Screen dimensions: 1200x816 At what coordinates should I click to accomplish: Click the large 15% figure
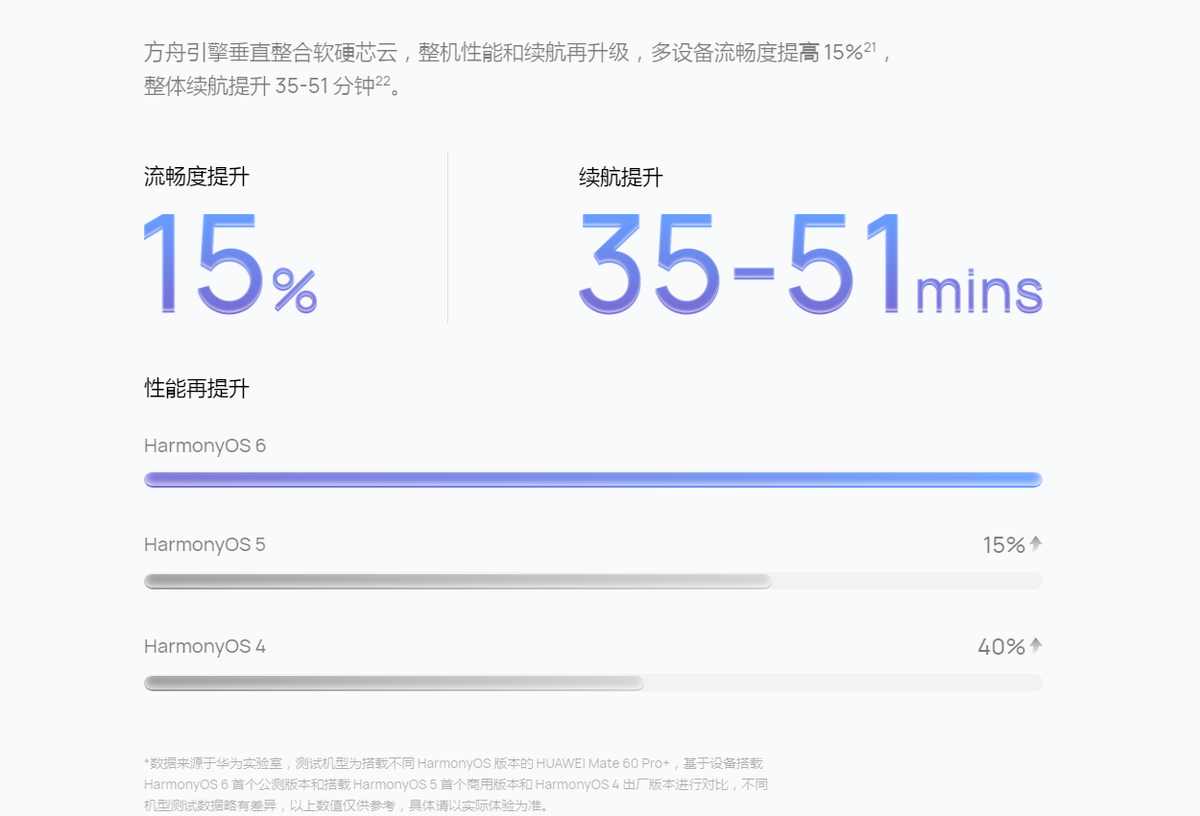coord(230,265)
